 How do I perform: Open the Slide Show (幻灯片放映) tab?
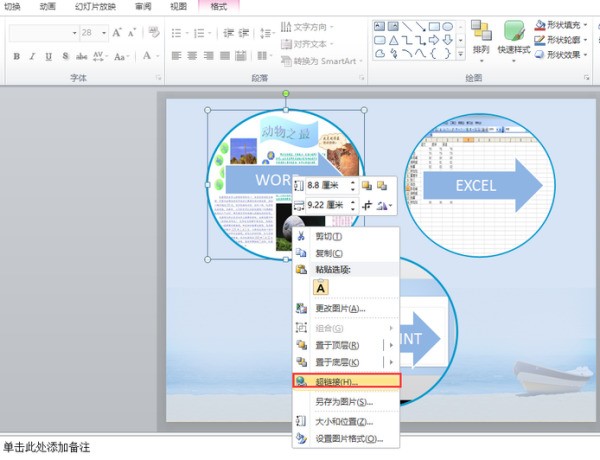click(x=97, y=6)
